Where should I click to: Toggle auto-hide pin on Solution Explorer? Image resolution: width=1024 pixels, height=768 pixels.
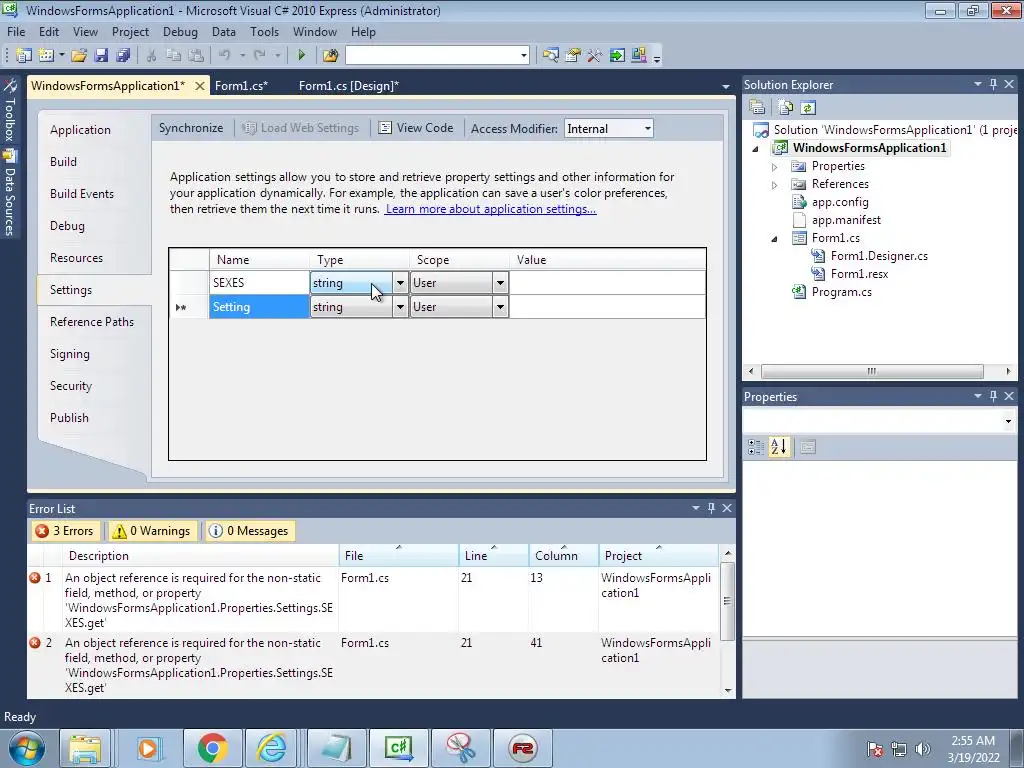pyautogui.click(x=993, y=84)
